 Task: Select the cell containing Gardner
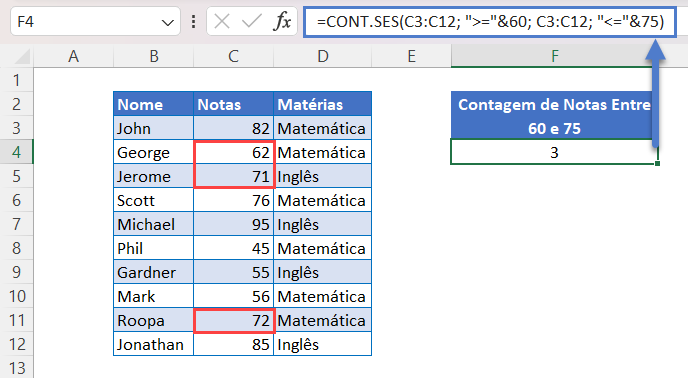tap(154, 272)
